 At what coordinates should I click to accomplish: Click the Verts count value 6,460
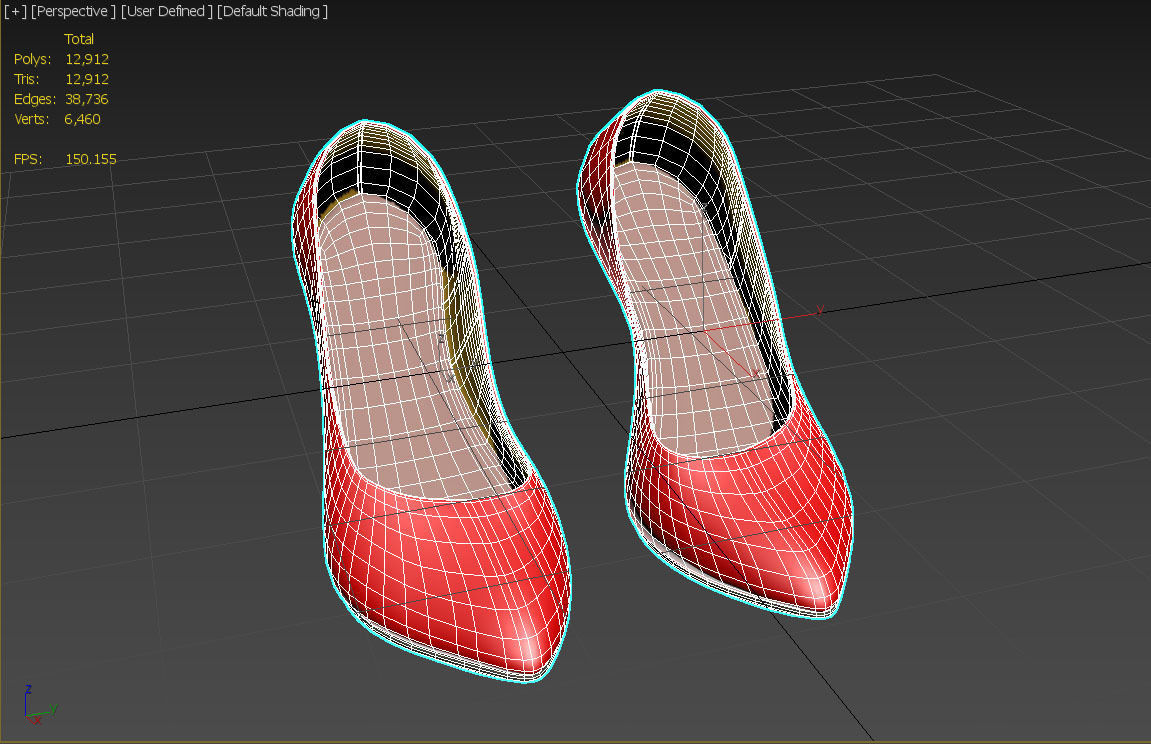pos(82,119)
